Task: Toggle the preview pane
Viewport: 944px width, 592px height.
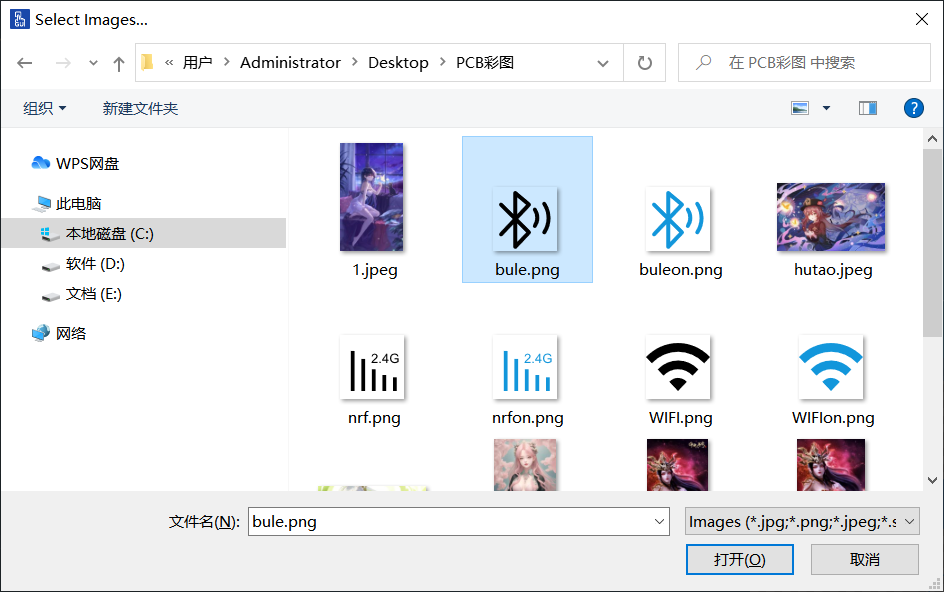Action: click(868, 108)
